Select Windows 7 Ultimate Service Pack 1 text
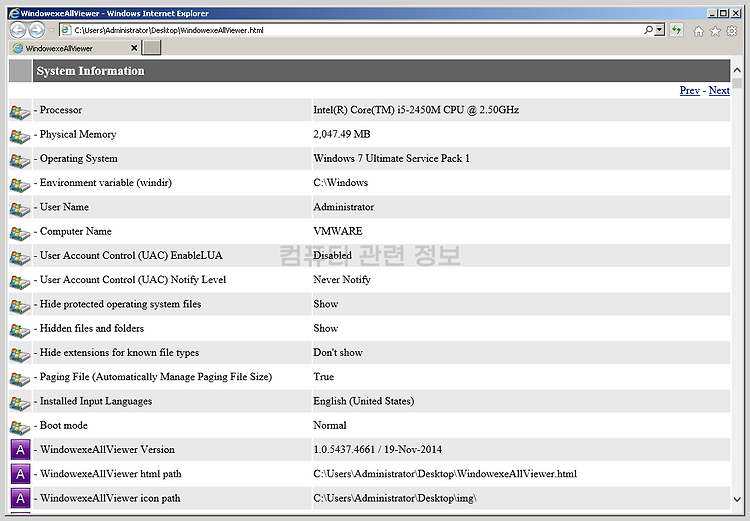The width and height of the screenshot is (750, 521). point(391,158)
